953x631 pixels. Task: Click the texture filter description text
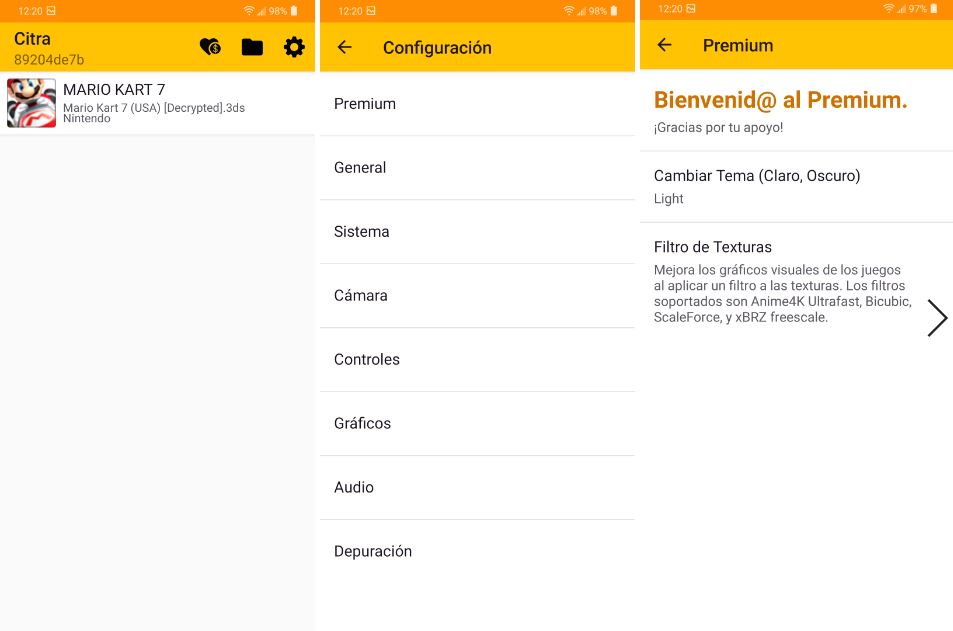coord(783,294)
